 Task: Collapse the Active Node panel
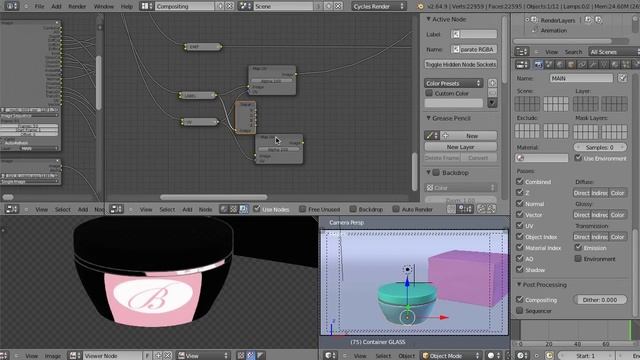(x=429, y=19)
